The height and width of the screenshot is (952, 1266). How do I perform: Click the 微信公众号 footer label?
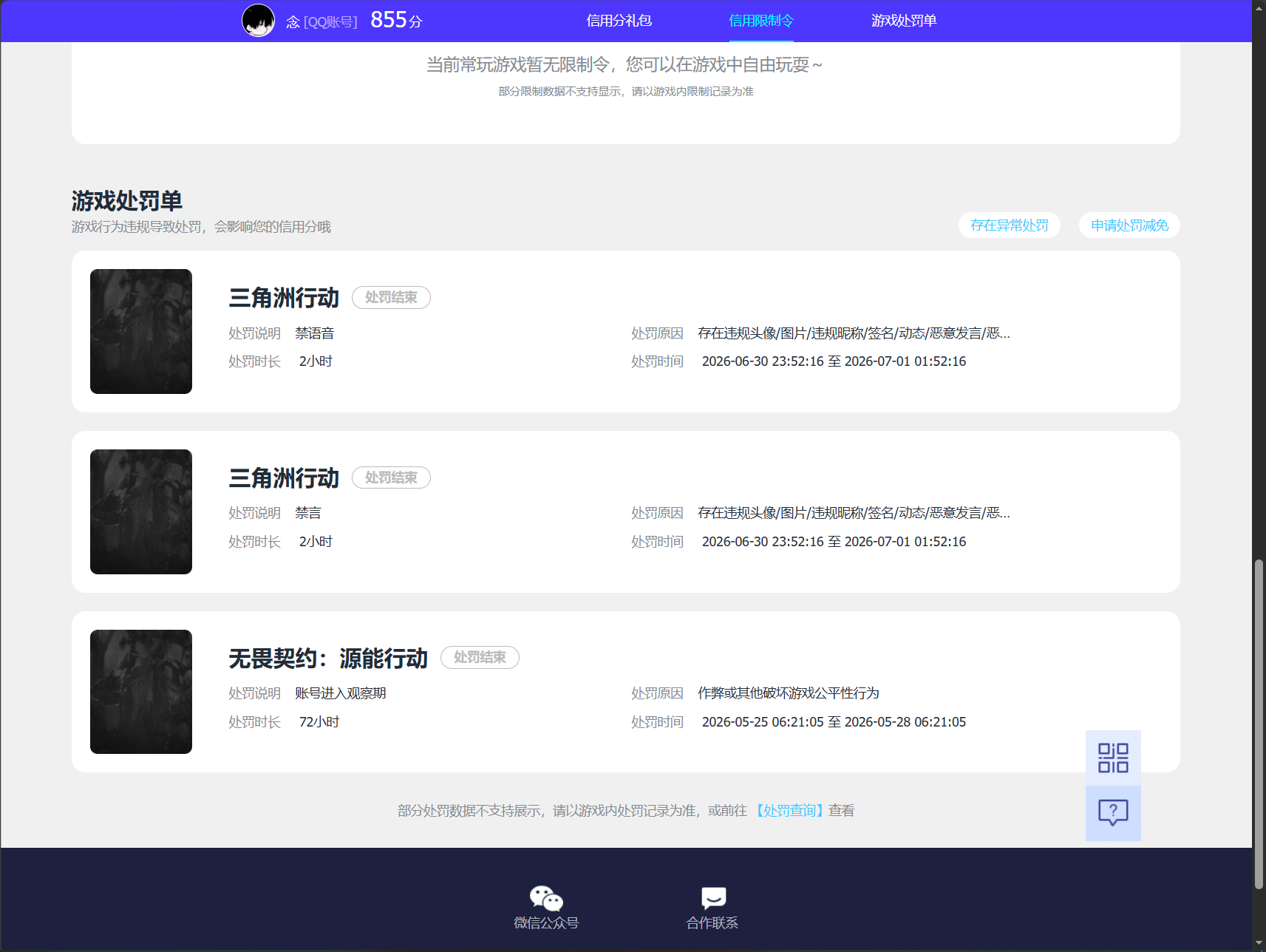pyautogui.click(x=546, y=923)
